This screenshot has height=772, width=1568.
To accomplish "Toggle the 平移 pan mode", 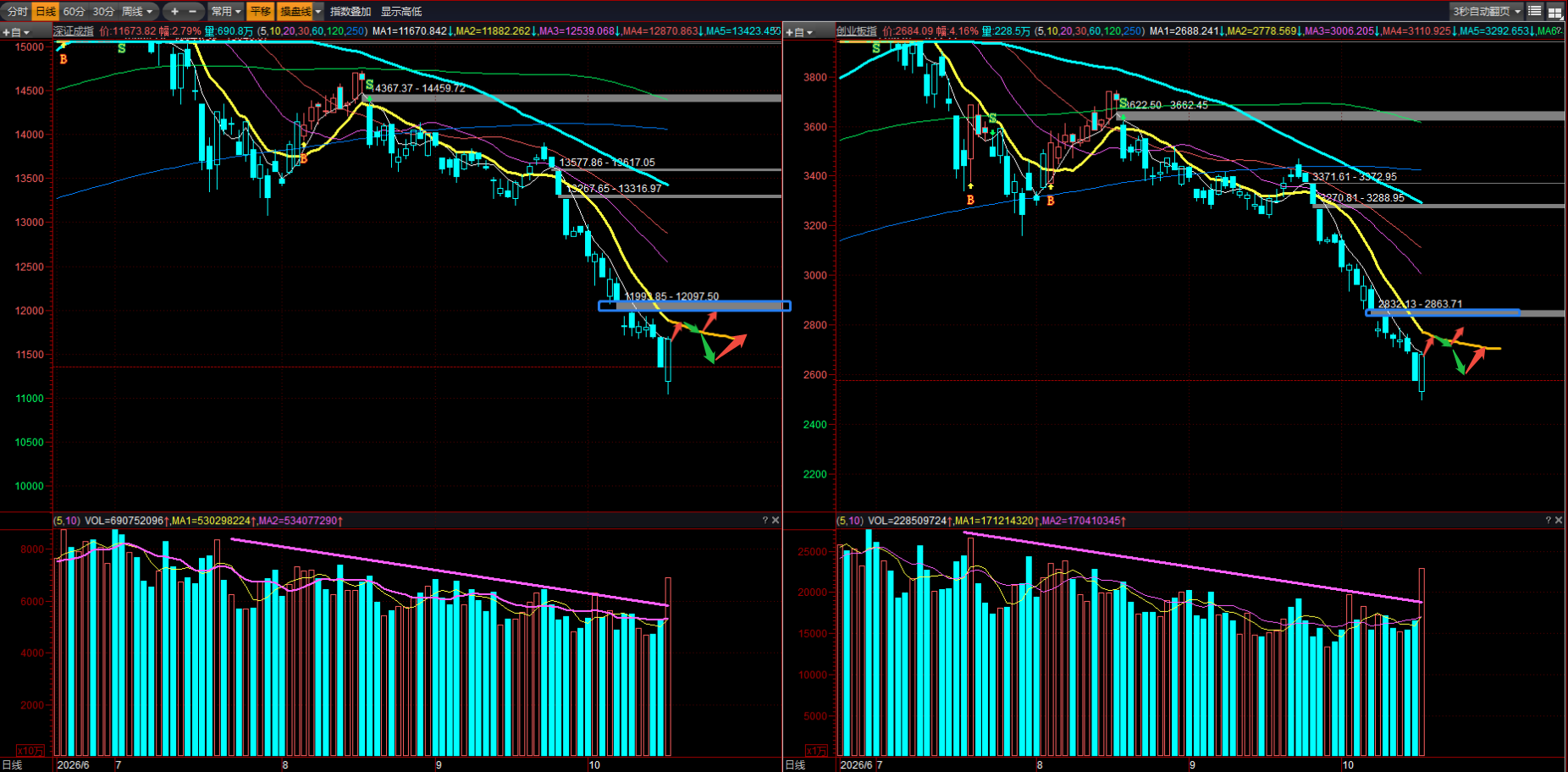I will point(260,11).
